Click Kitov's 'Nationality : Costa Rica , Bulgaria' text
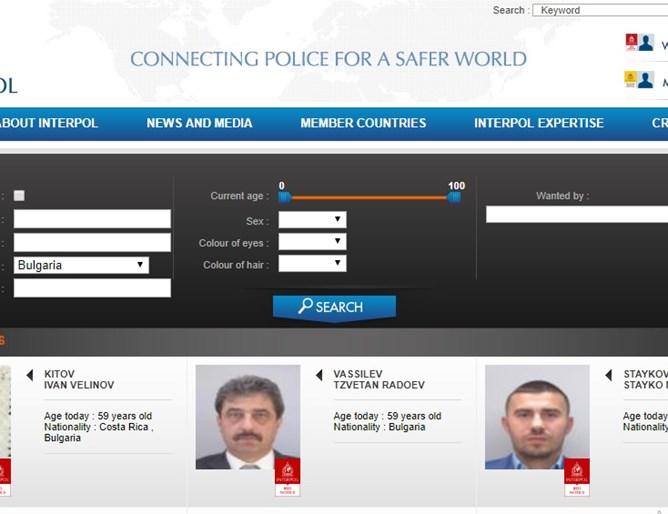The height and width of the screenshot is (514, 668). click(x=99, y=432)
